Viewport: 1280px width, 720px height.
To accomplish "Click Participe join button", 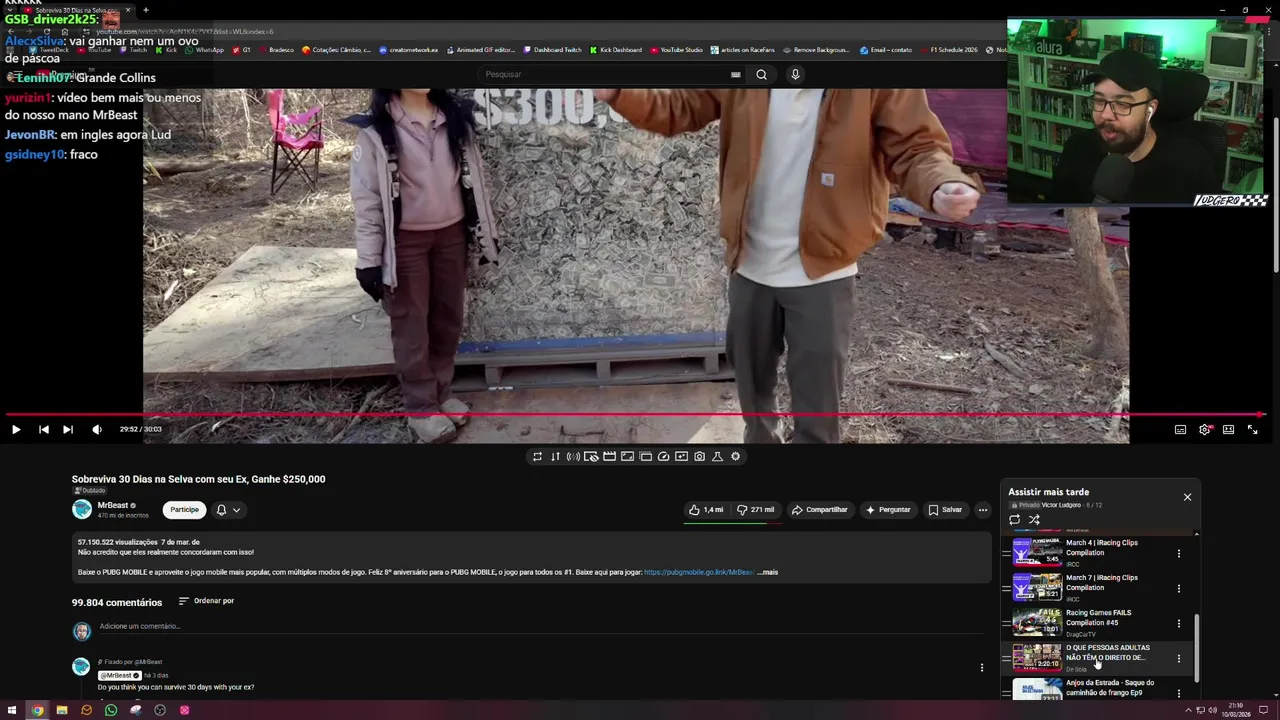I will coord(184,510).
